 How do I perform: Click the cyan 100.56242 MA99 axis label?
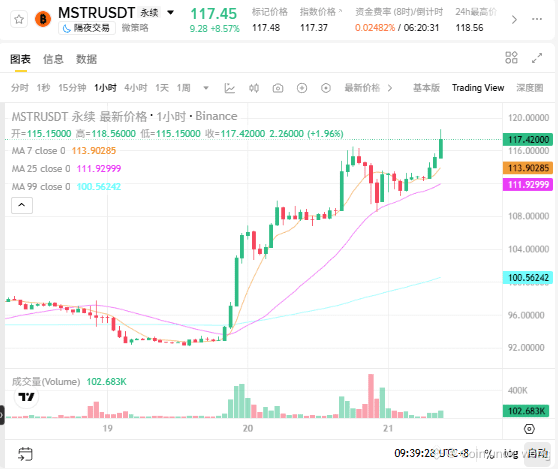pos(528,278)
